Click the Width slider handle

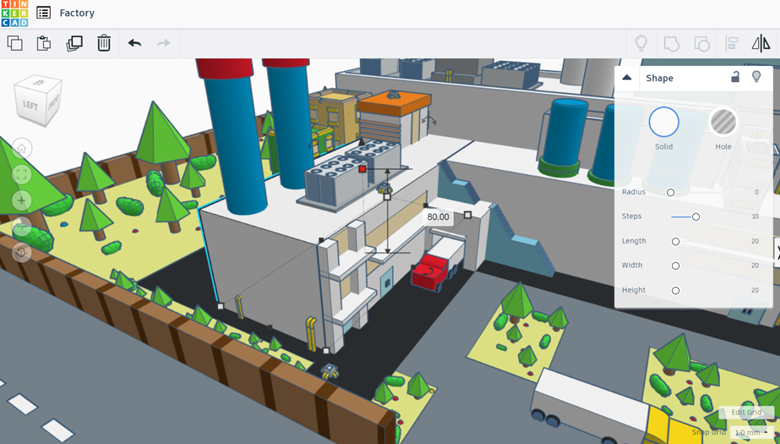pos(676,266)
